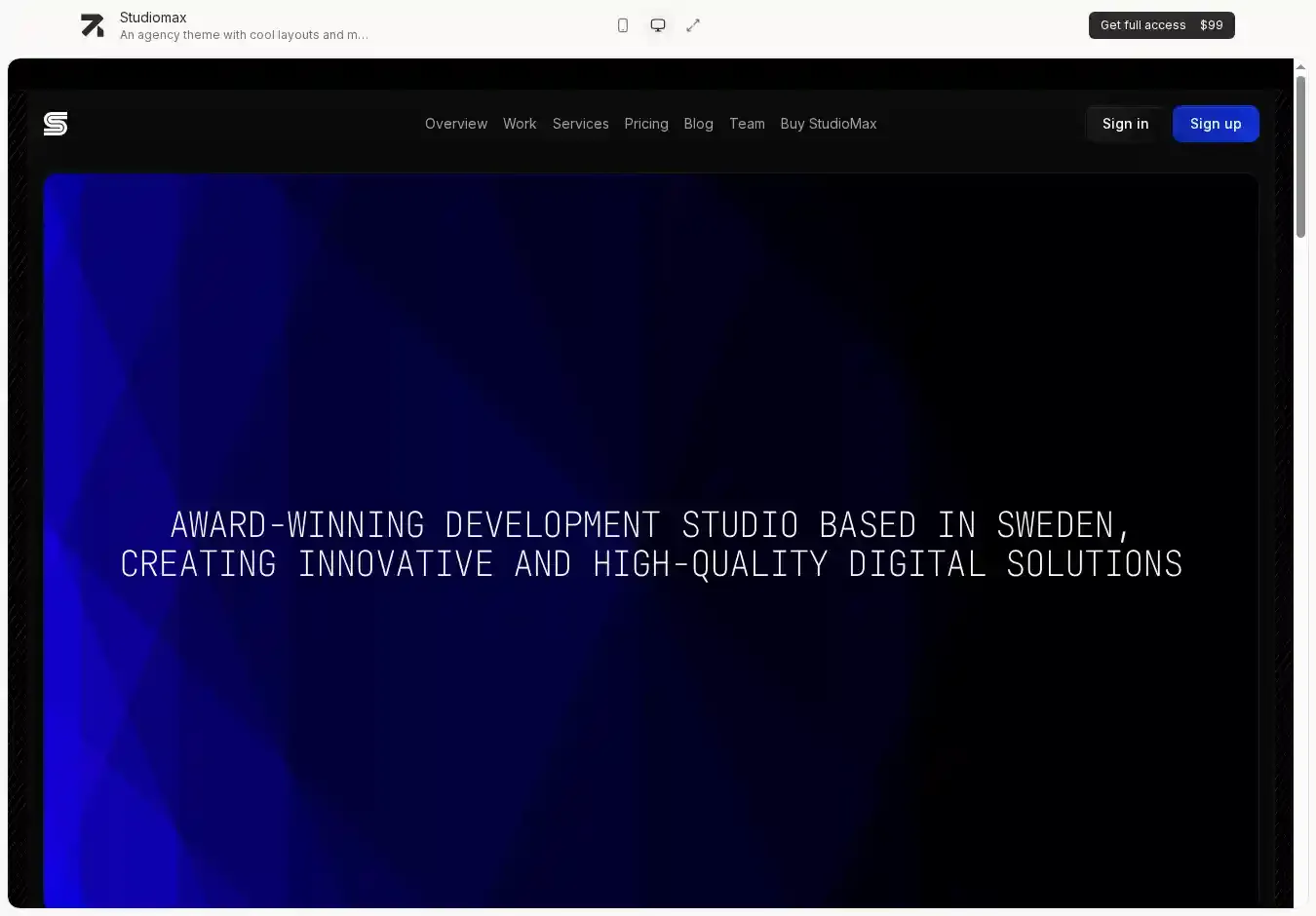
Task: Click the StudioMax S logo in header
Action: tap(56, 124)
